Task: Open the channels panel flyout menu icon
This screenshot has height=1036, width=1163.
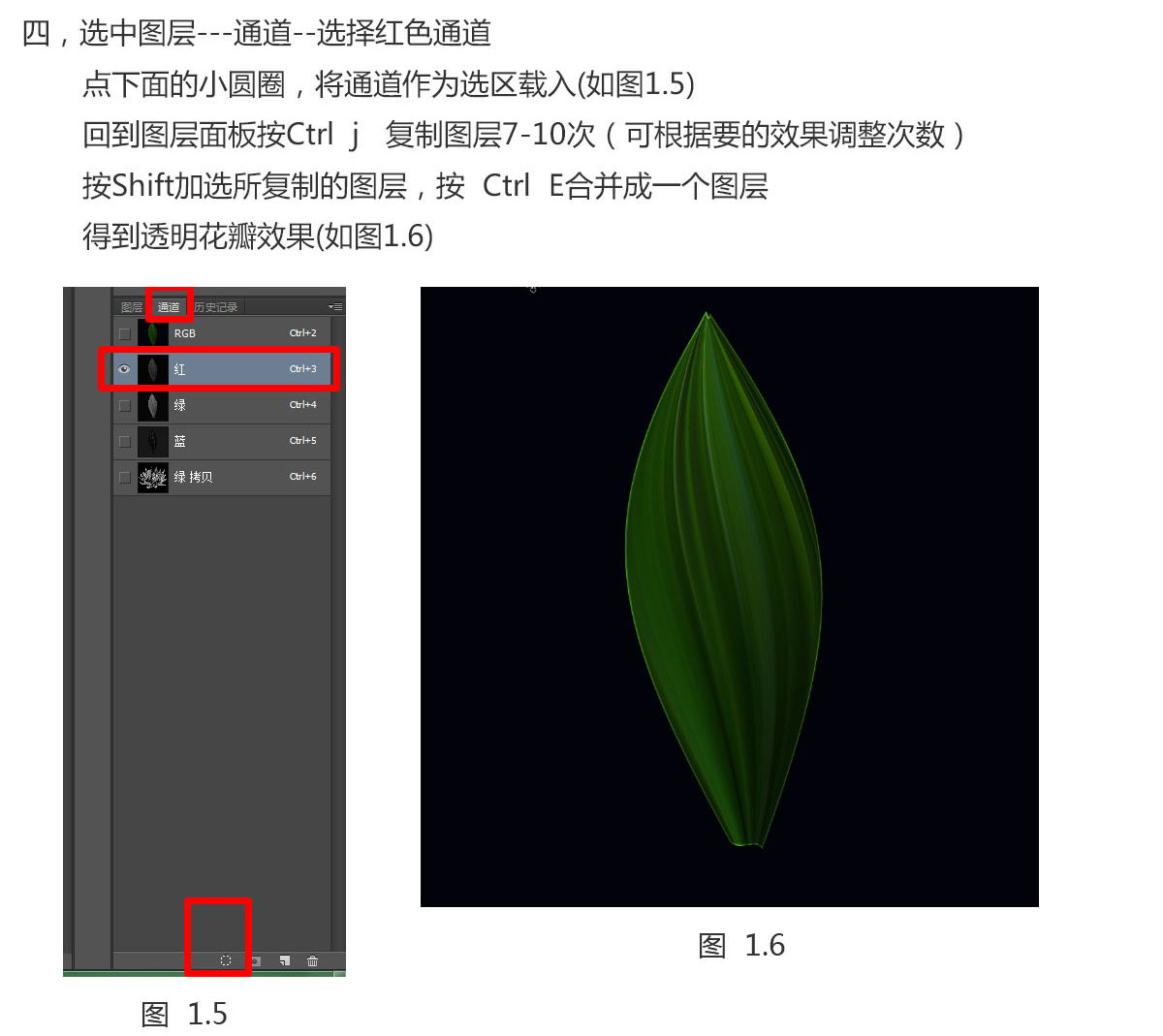Action: [335, 306]
